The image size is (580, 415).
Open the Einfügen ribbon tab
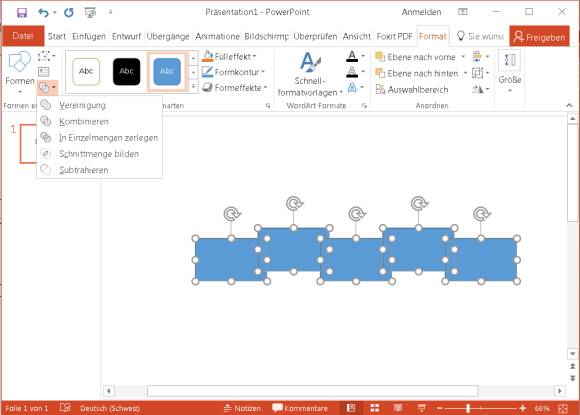(x=89, y=36)
